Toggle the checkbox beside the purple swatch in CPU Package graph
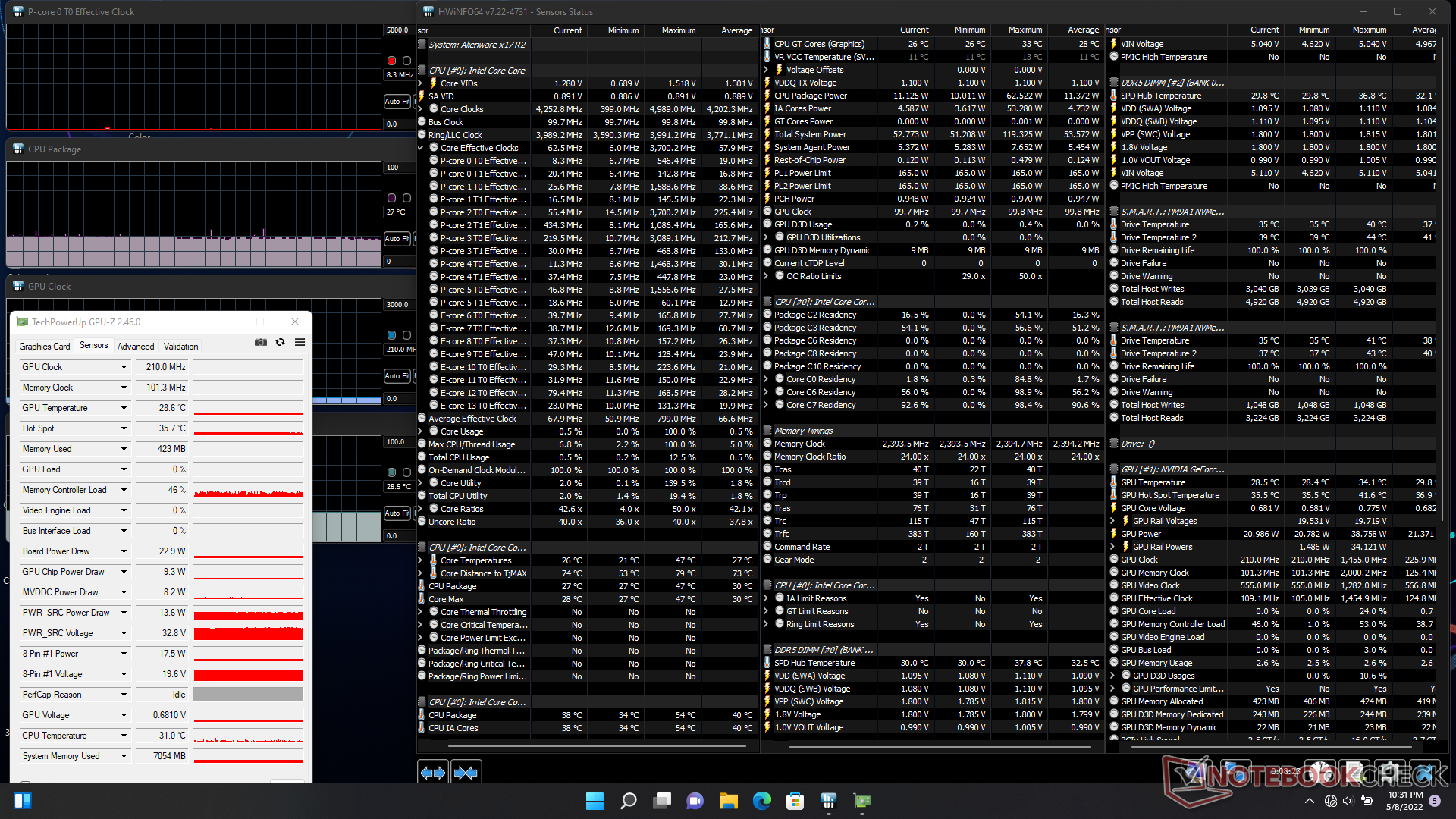The width and height of the screenshot is (1456, 819). (x=406, y=198)
